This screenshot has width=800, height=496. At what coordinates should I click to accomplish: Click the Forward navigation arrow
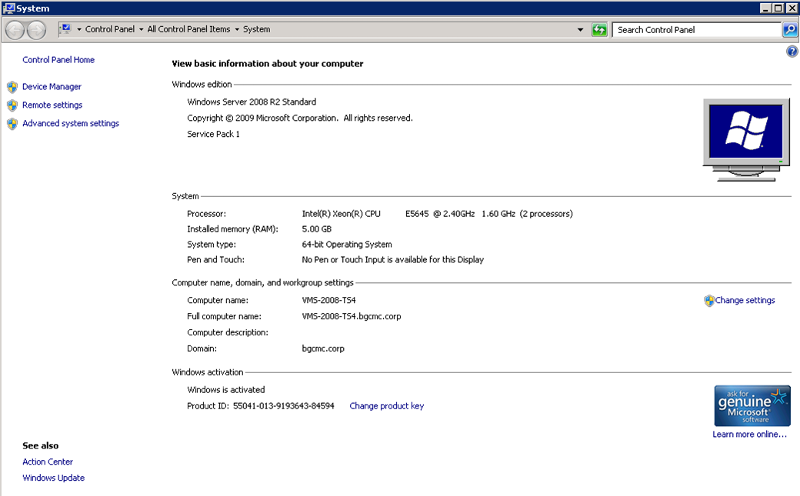(x=36, y=30)
